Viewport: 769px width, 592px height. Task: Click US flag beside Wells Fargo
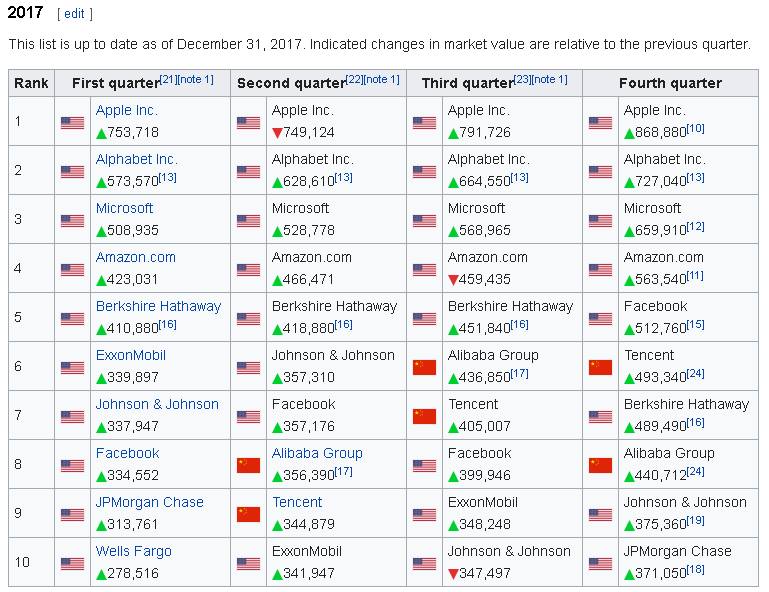73,564
